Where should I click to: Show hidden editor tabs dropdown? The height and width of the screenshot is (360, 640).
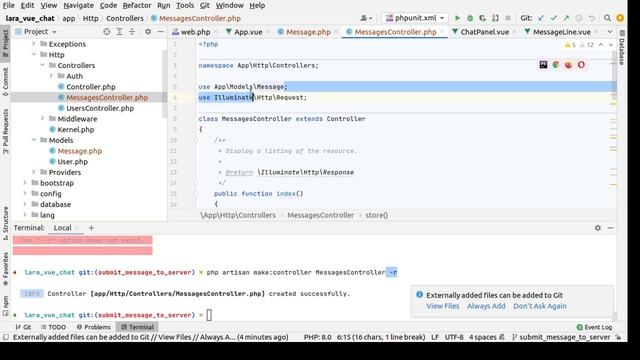tap(610, 31)
